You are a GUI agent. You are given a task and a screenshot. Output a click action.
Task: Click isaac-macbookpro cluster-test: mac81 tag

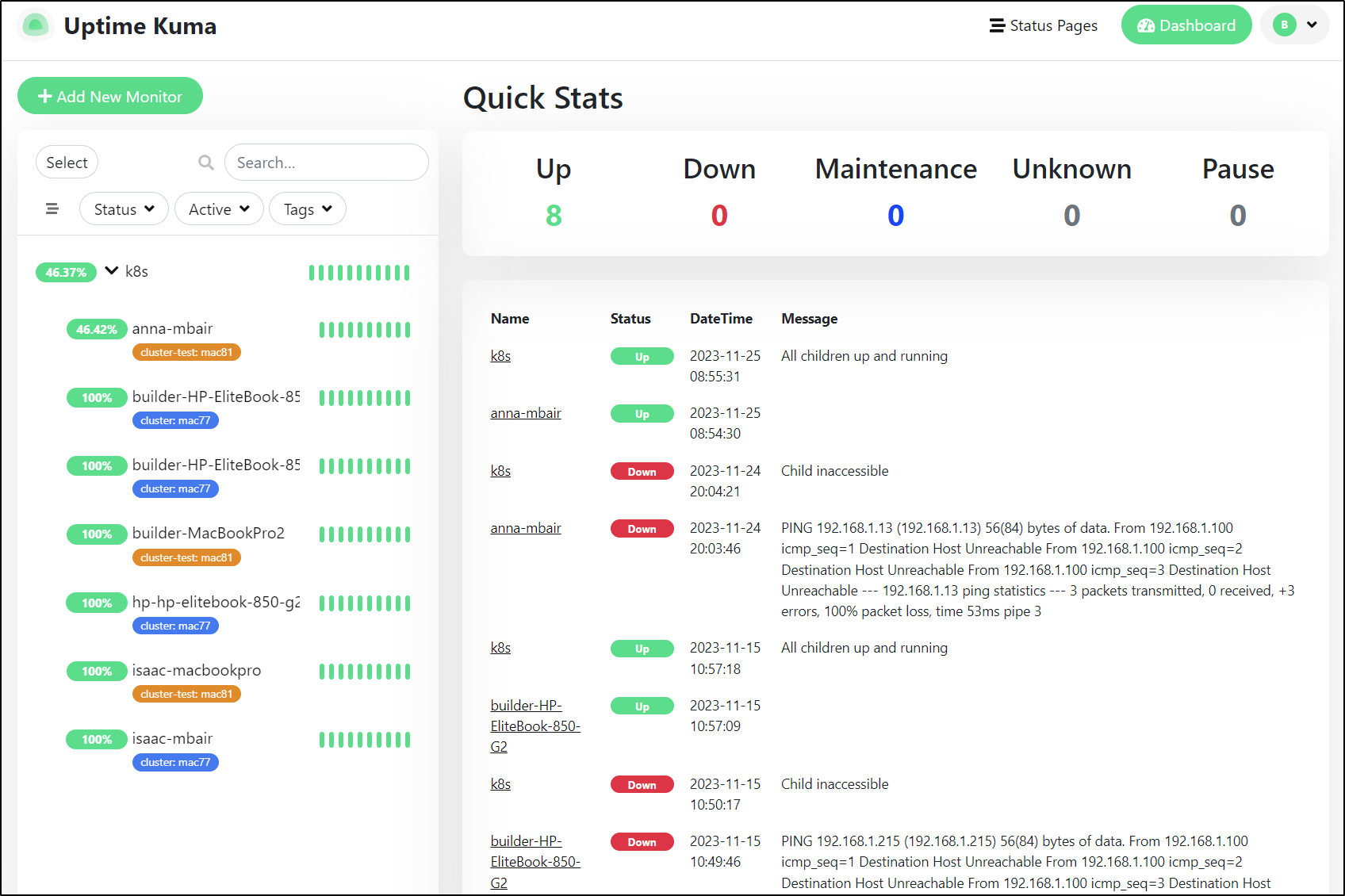(x=186, y=694)
